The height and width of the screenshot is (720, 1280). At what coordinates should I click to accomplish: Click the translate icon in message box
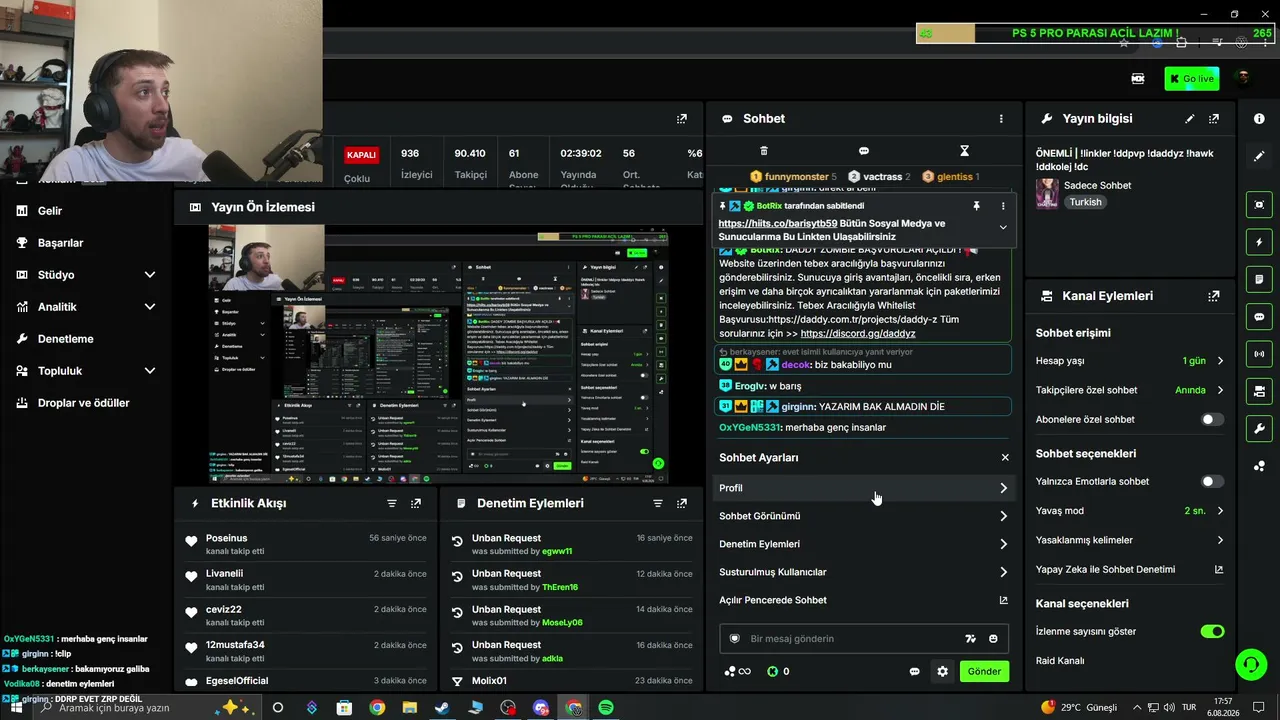point(970,639)
